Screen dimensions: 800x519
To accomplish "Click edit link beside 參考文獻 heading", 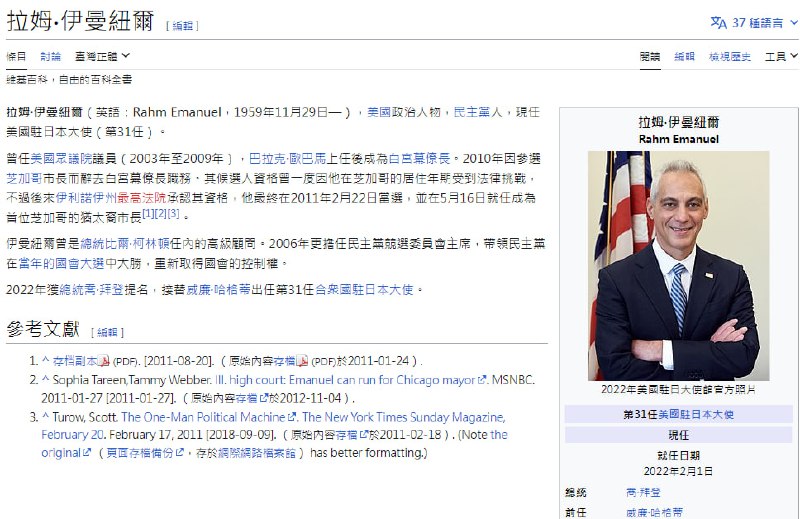I will (107, 333).
